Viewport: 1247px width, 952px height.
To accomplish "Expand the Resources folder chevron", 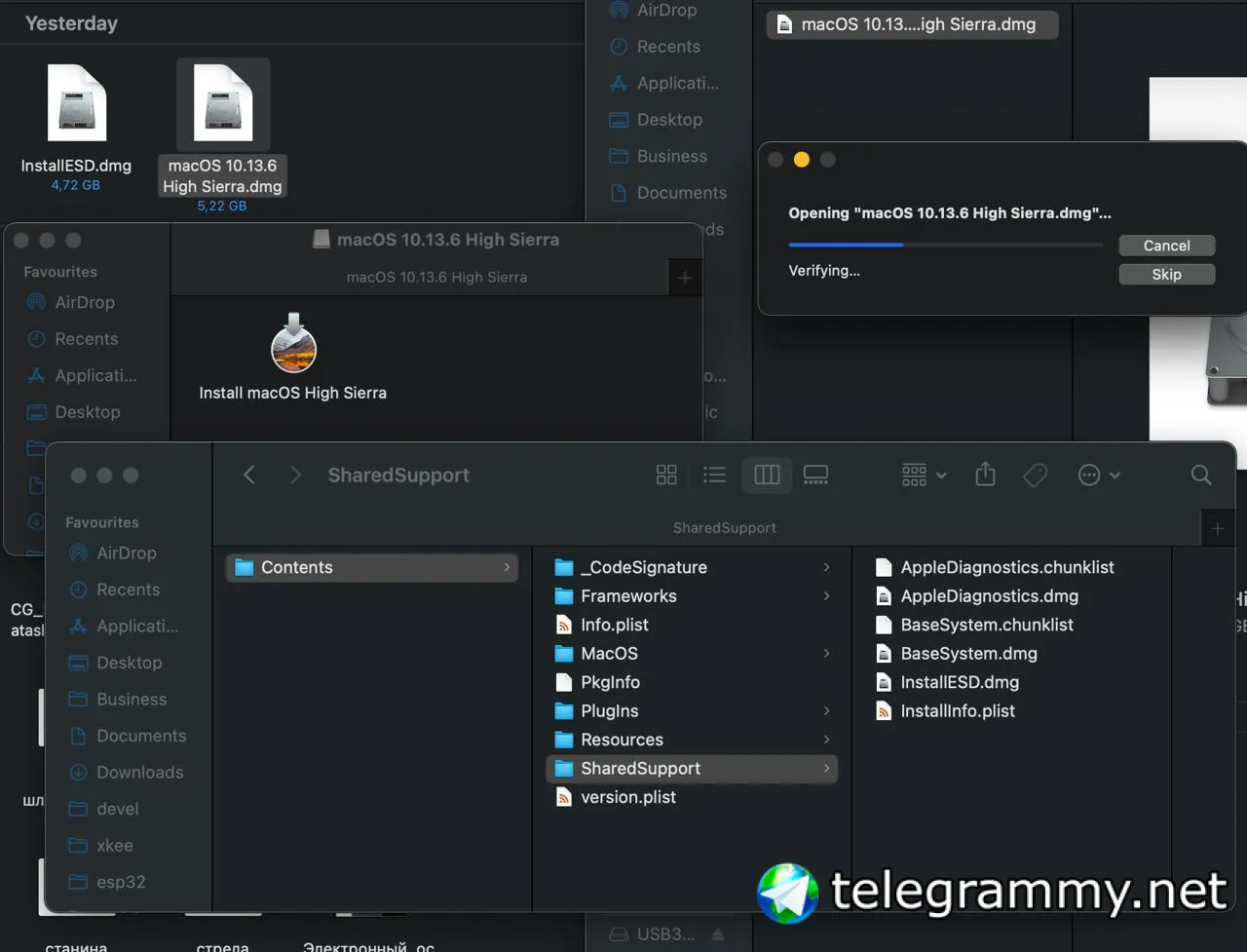I will pyautogui.click(x=826, y=740).
